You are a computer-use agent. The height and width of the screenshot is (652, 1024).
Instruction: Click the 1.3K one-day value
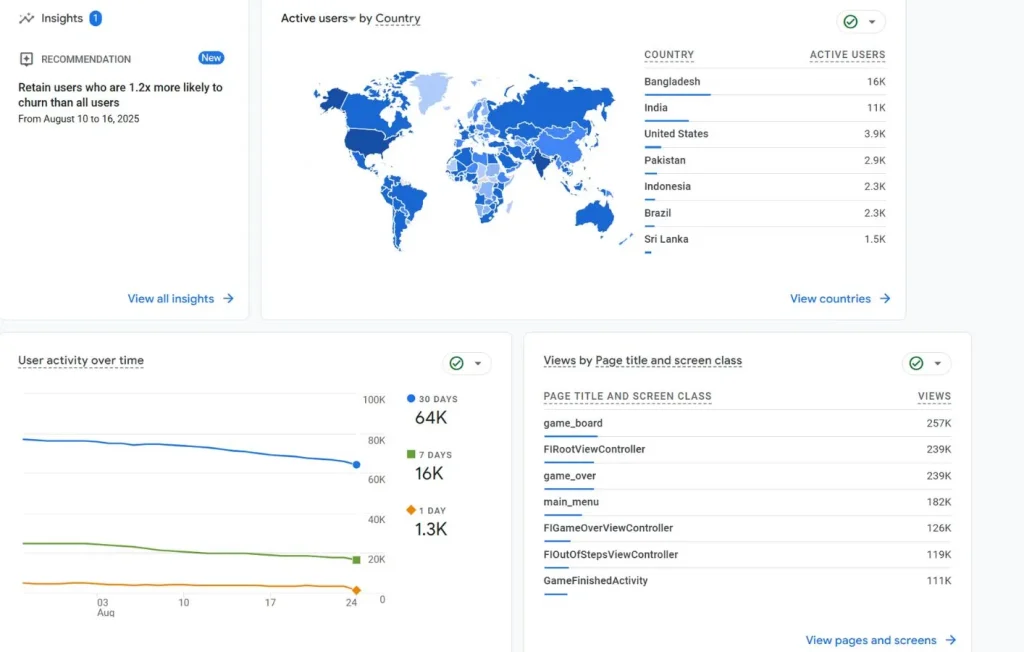pyautogui.click(x=431, y=529)
